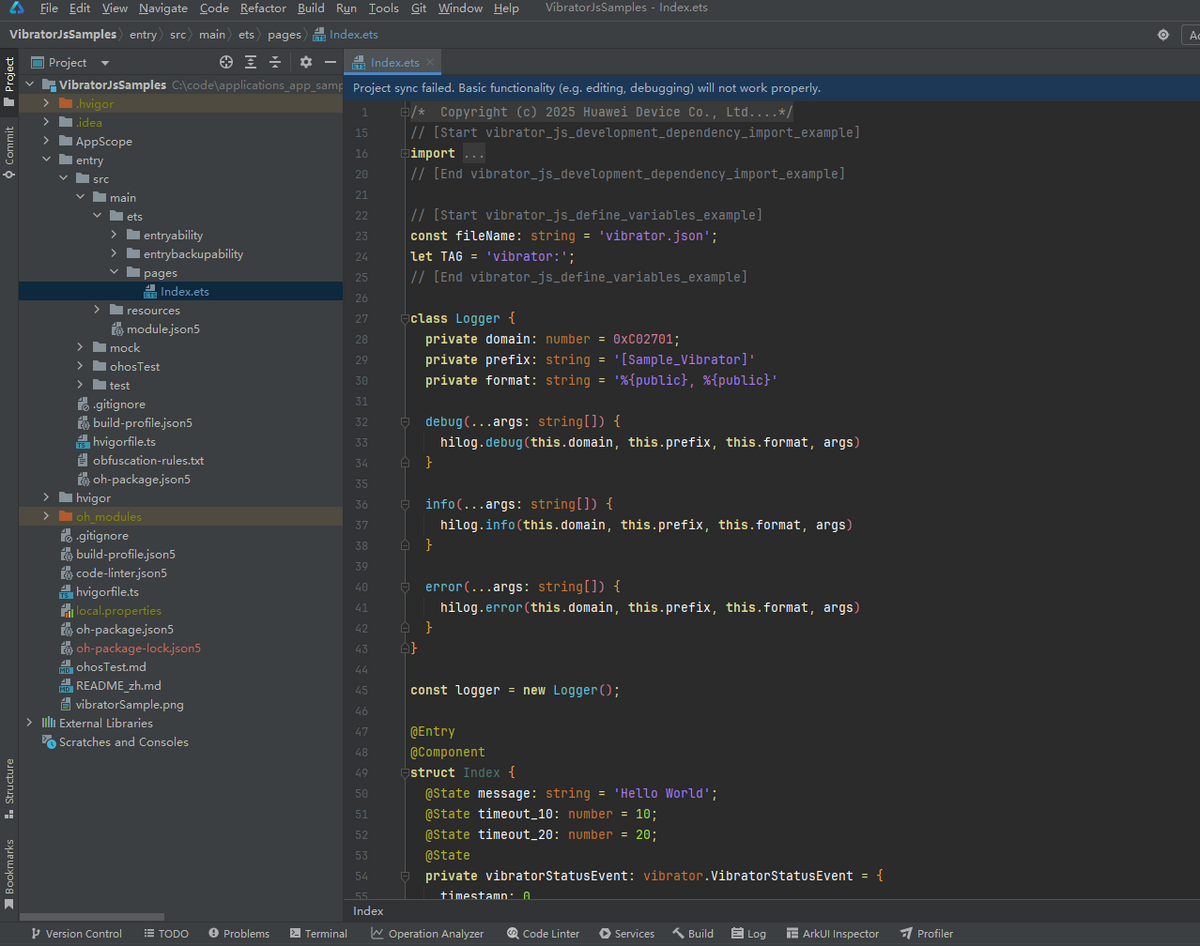Expand the oh_modules folder
The width and height of the screenshot is (1200, 946).
pos(46,517)
